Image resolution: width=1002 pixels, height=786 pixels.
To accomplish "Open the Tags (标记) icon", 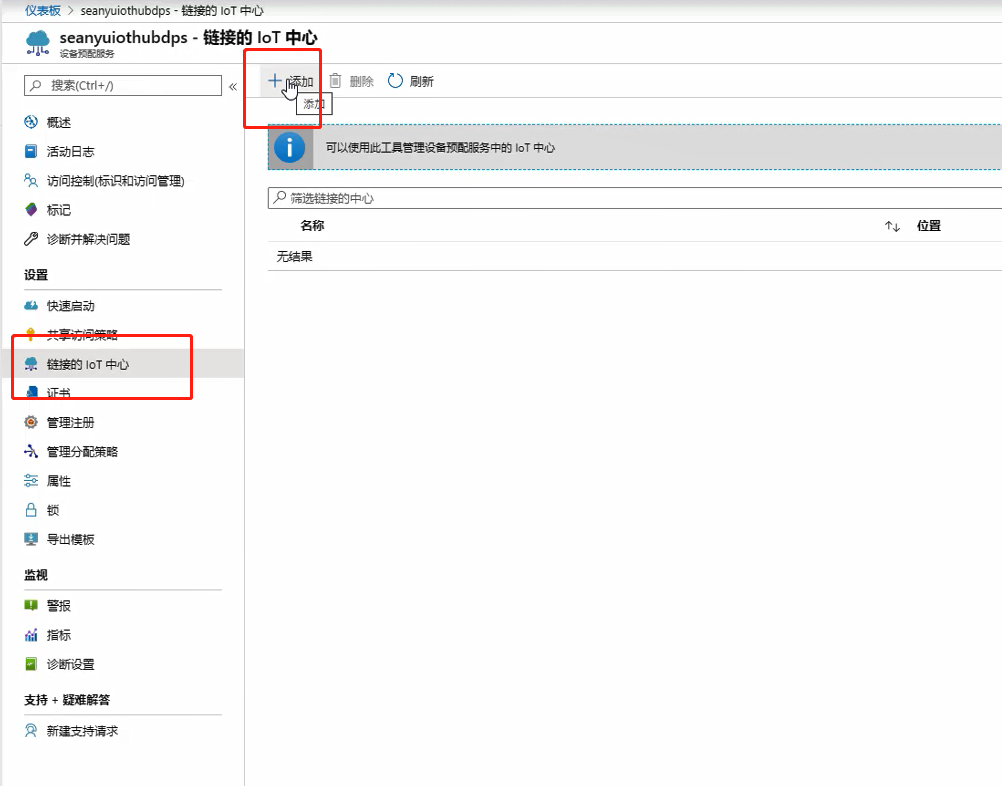I will click(x=31, y=210).
